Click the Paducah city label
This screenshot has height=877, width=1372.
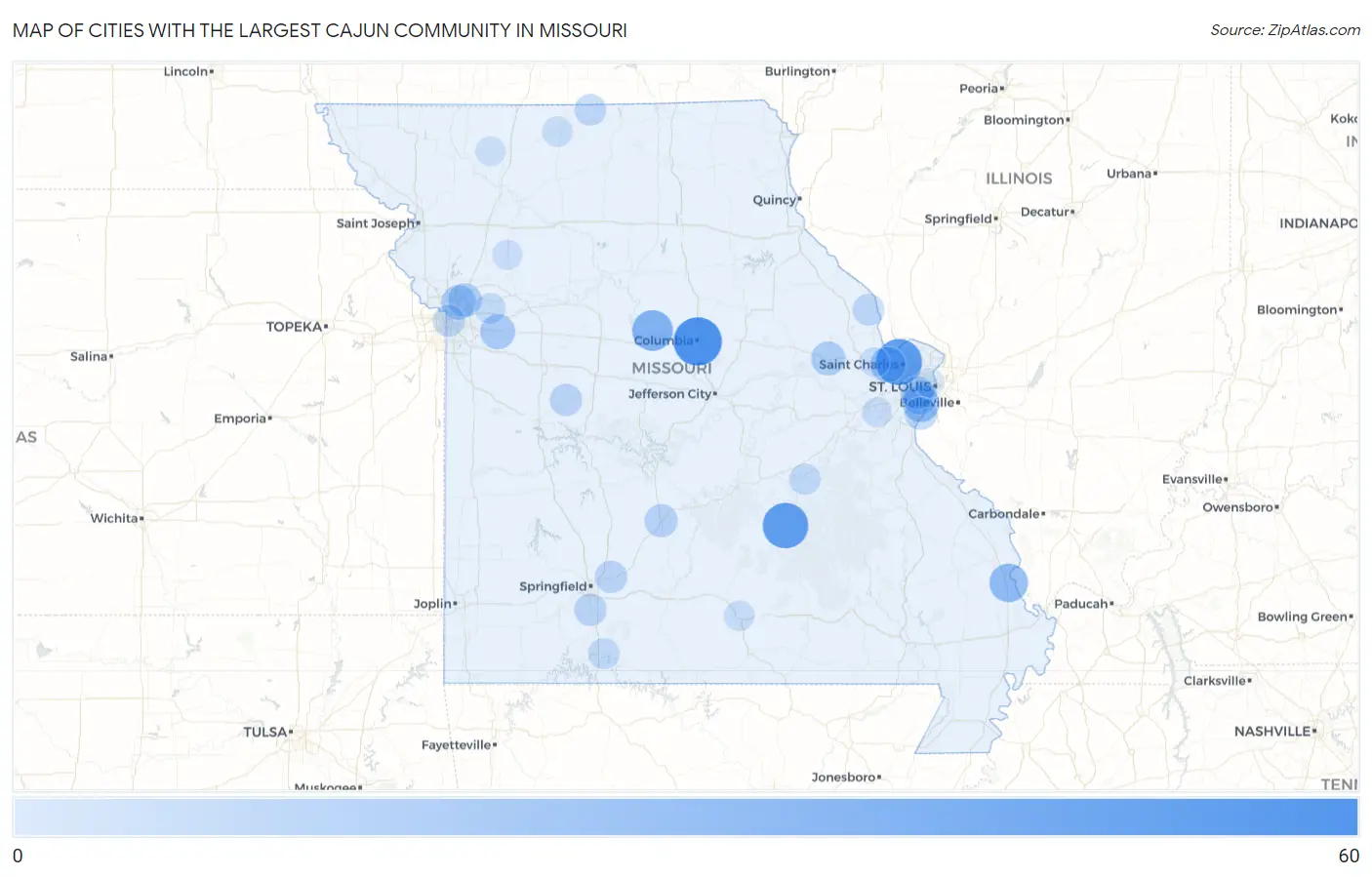[1083, 604]
